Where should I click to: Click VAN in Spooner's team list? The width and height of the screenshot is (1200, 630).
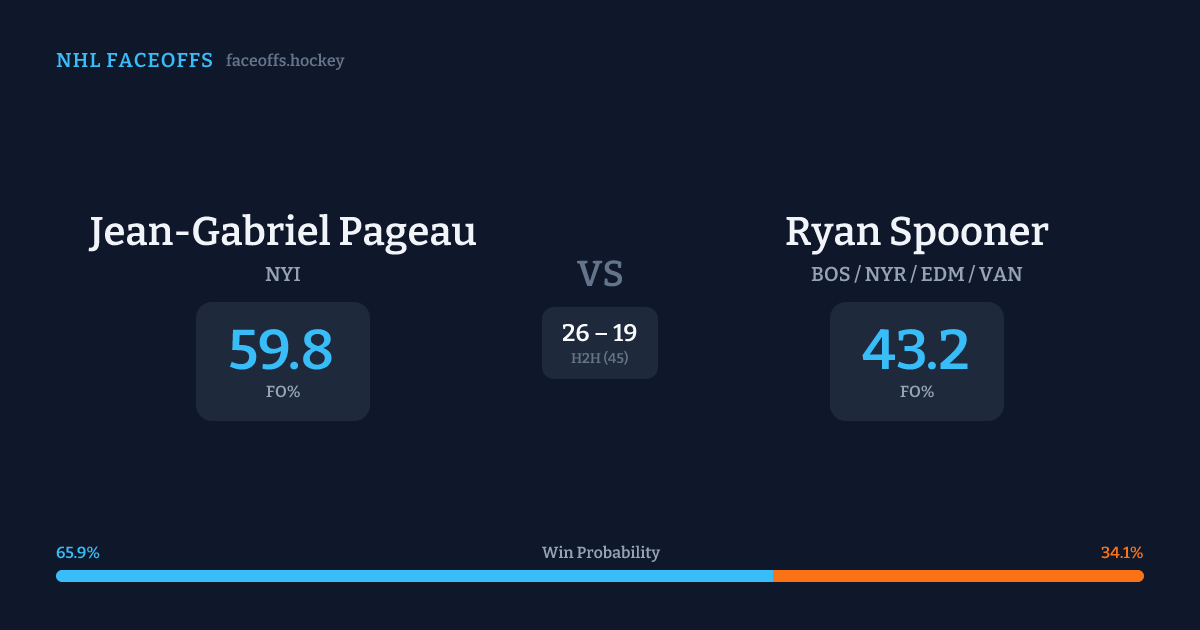(1000, 274)
